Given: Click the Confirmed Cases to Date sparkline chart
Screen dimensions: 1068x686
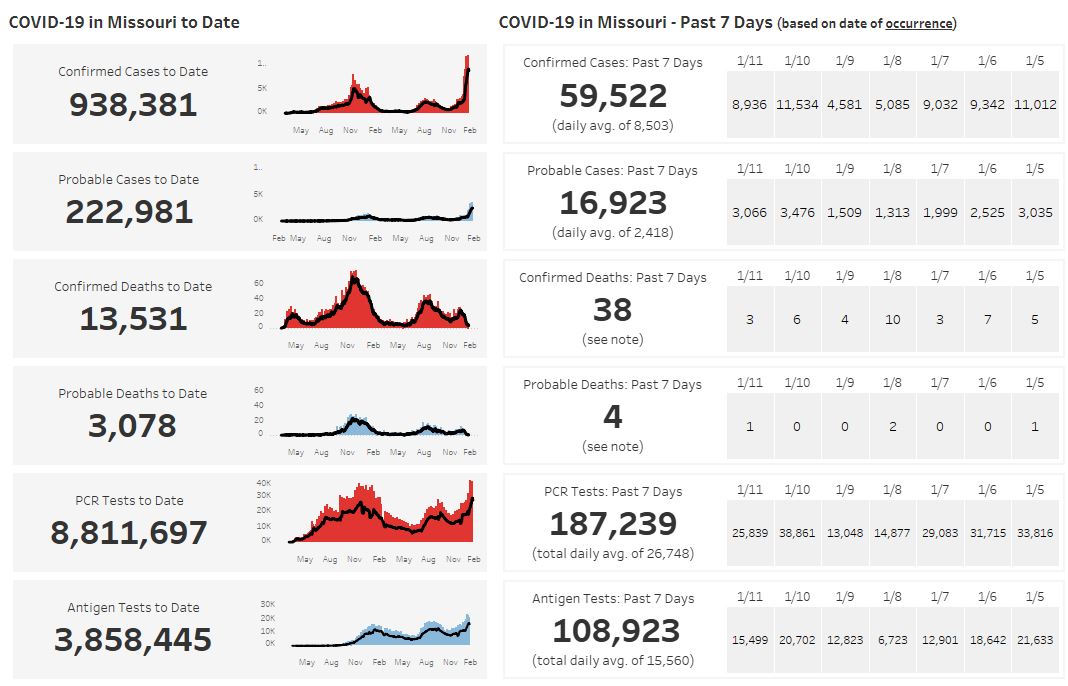Looking at the screenshot, I should [x=378, y=92].
